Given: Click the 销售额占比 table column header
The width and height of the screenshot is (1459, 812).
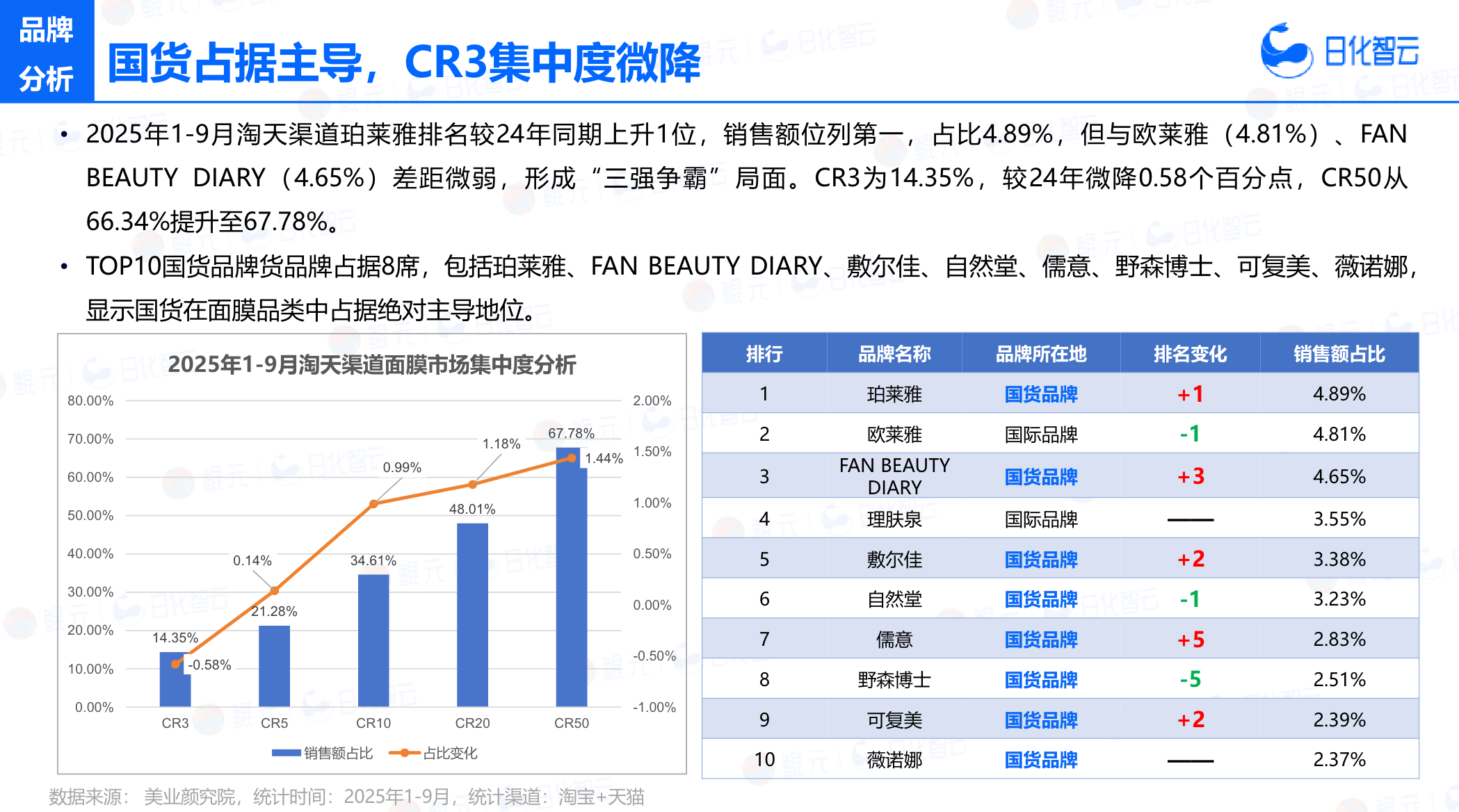Looking at the screenshot, I should (x=1339, y=354).
